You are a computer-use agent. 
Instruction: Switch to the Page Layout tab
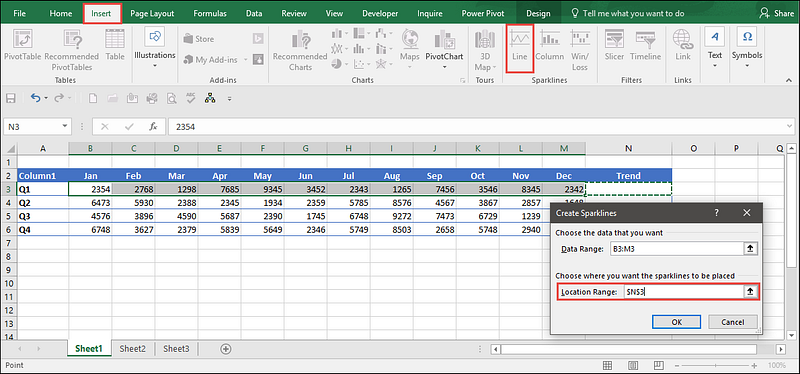(x=152, y=13)
